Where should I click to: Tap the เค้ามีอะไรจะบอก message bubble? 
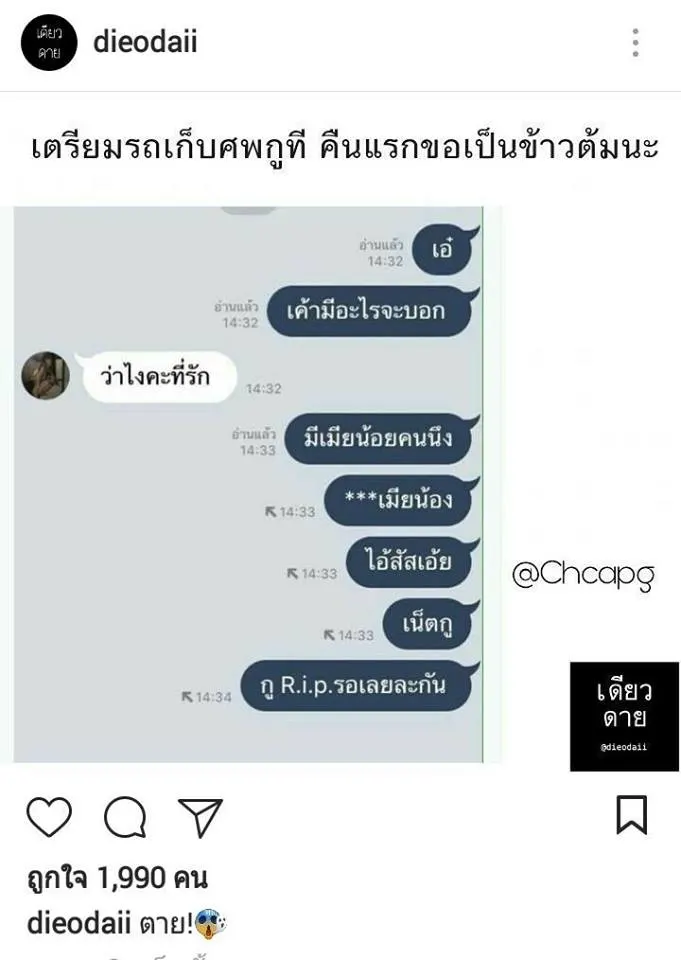371,312
